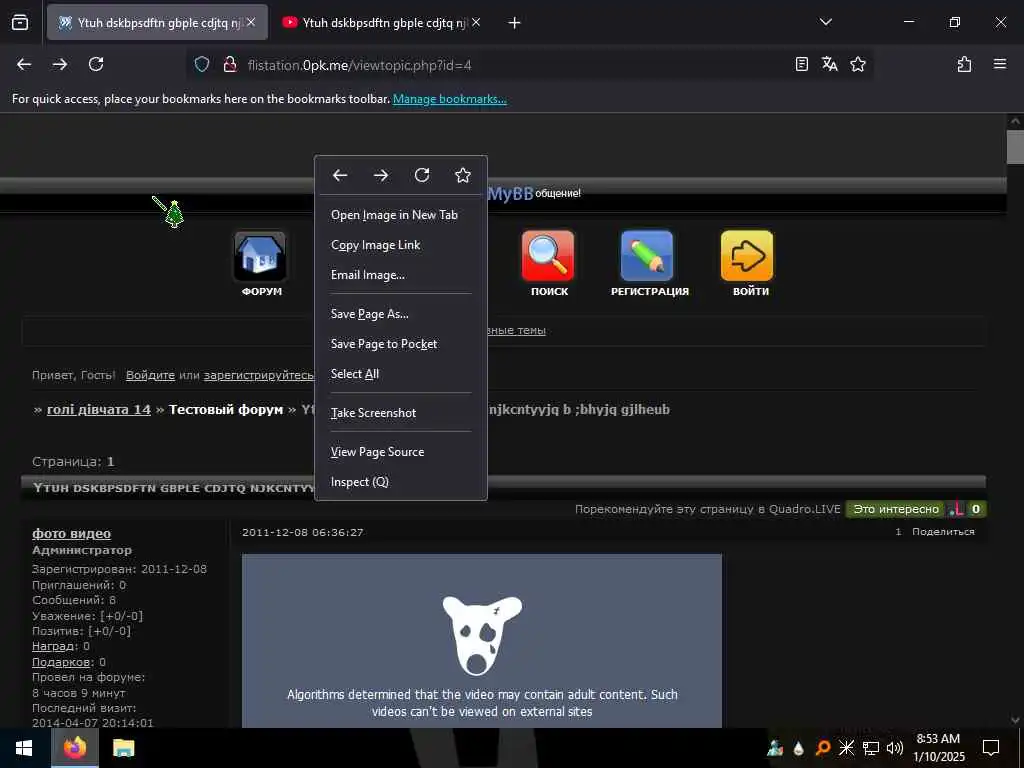Open the Extensions puzzle icon
The image size is (1024, 768).
[964, 64]
